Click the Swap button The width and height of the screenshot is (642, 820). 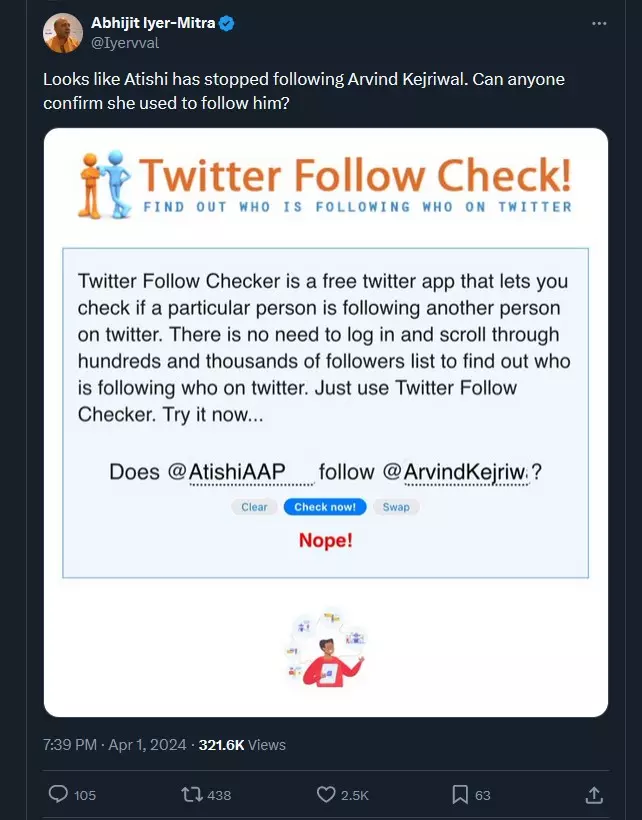coord(396,507)
